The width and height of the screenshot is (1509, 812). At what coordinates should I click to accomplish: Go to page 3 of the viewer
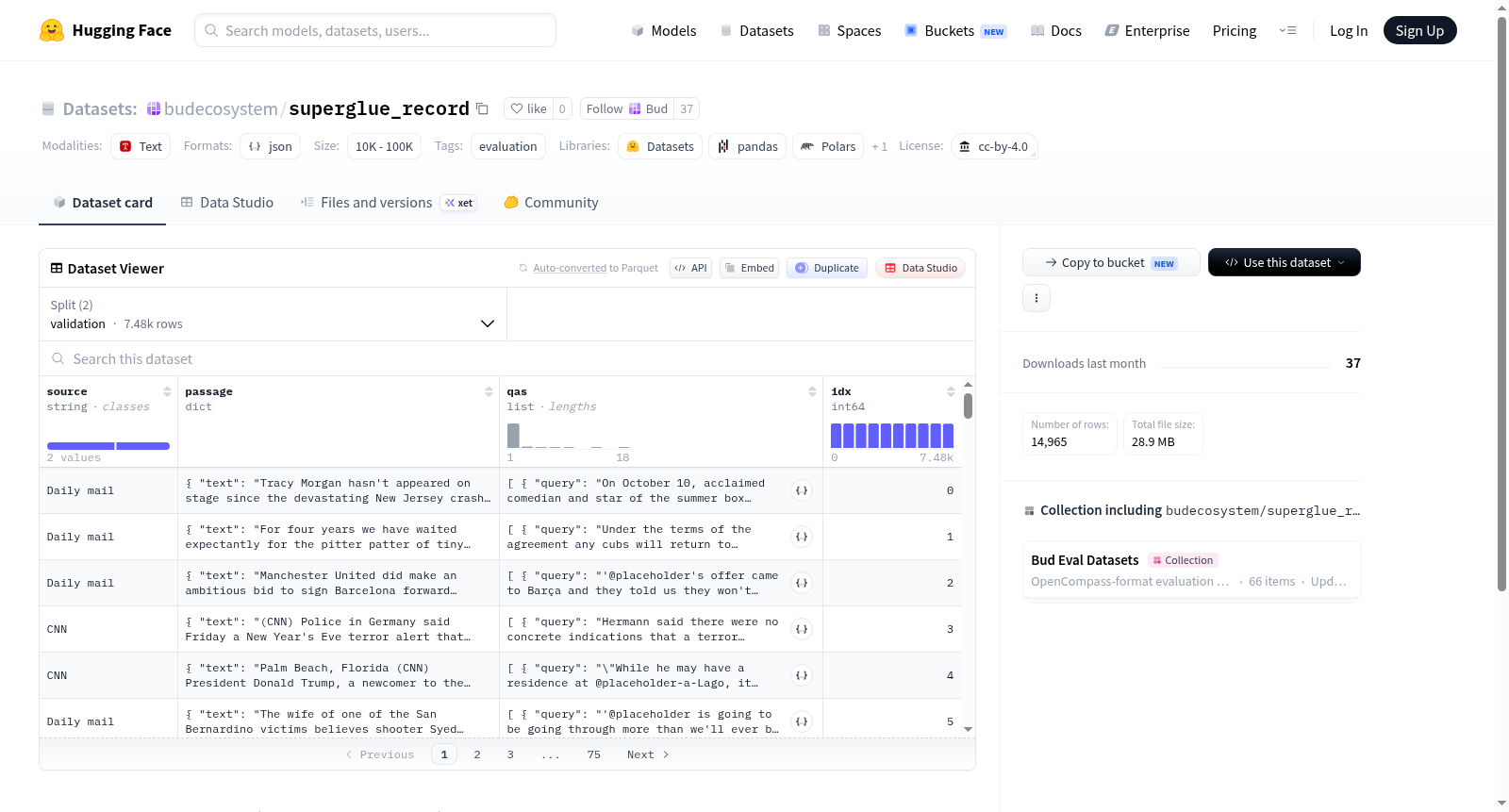(510, 754)
